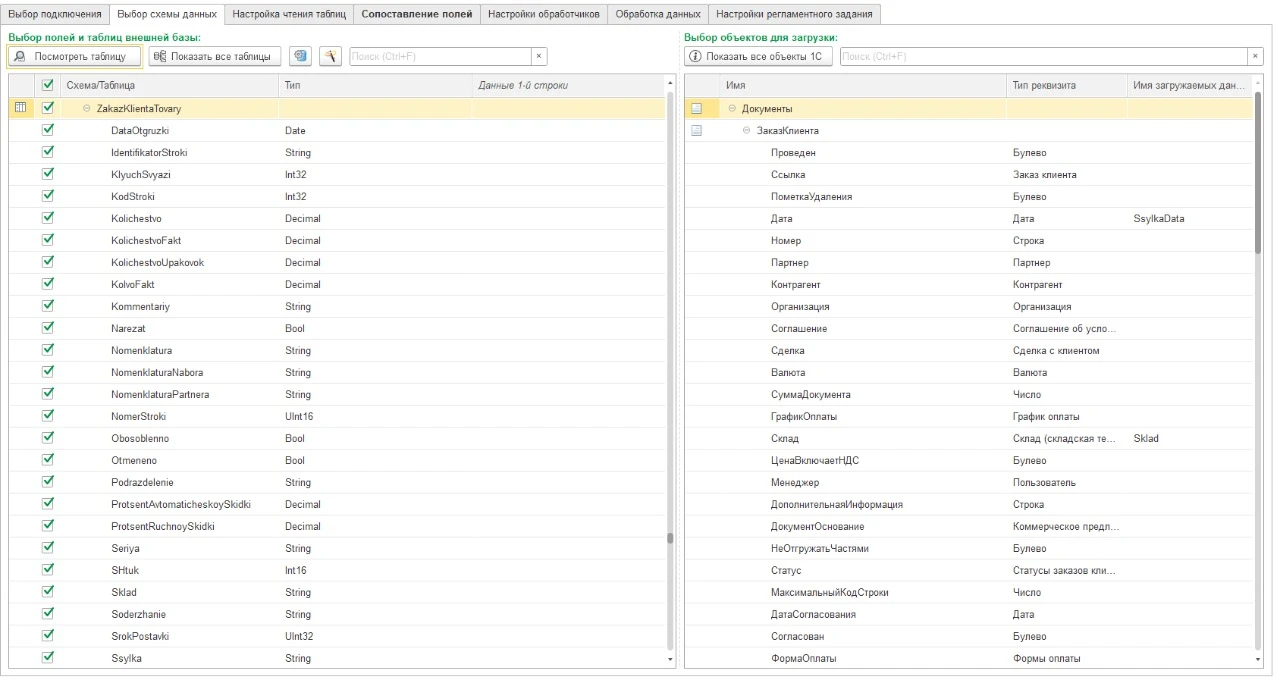Click Показать все объекты 1С button
1280x680 pixels.
point(758,56)
